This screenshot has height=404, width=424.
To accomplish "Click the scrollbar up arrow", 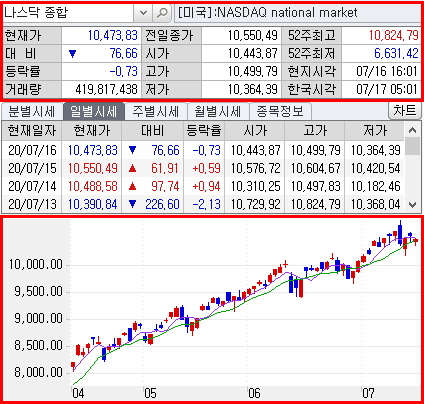I will coord(413,130).
